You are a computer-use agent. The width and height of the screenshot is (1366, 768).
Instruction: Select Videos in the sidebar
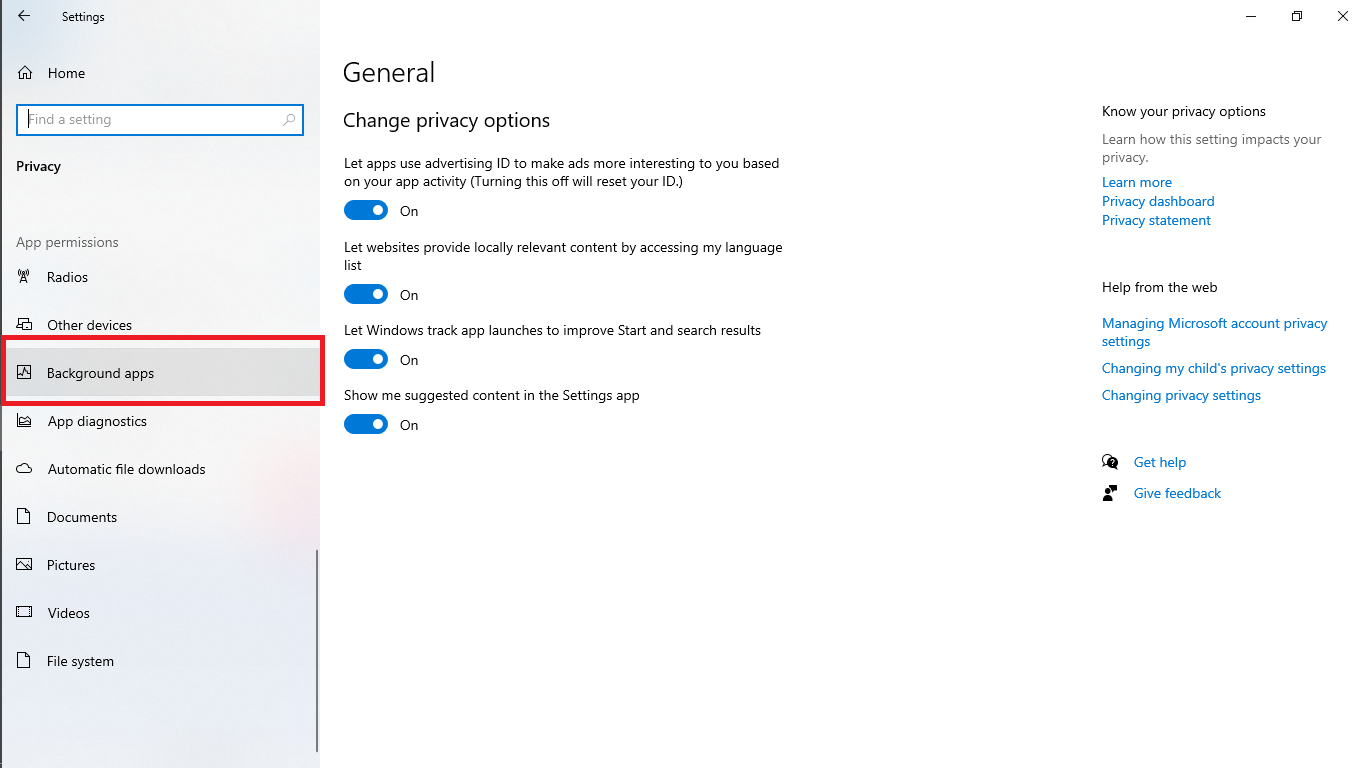pos(68,613)
